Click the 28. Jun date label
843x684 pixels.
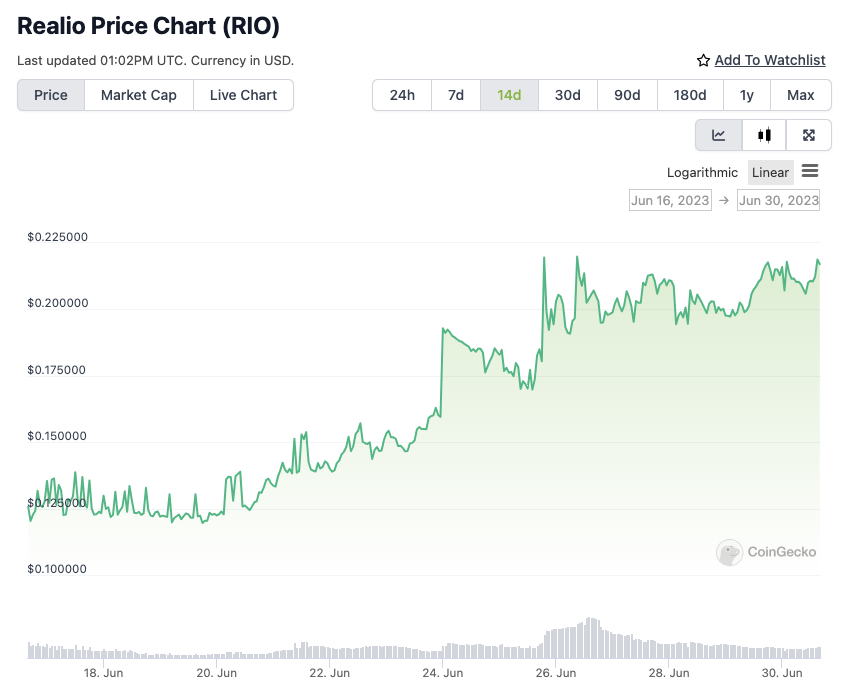(x=669, y=673)
